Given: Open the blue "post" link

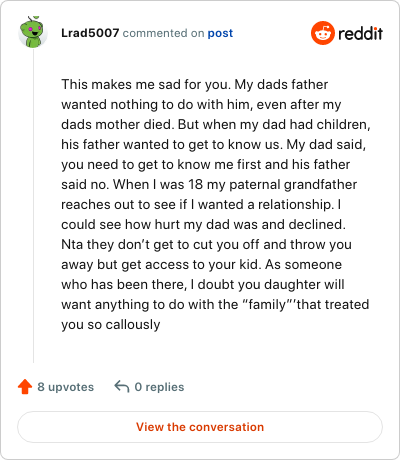Looking at the screenshot, I should 220,33.
